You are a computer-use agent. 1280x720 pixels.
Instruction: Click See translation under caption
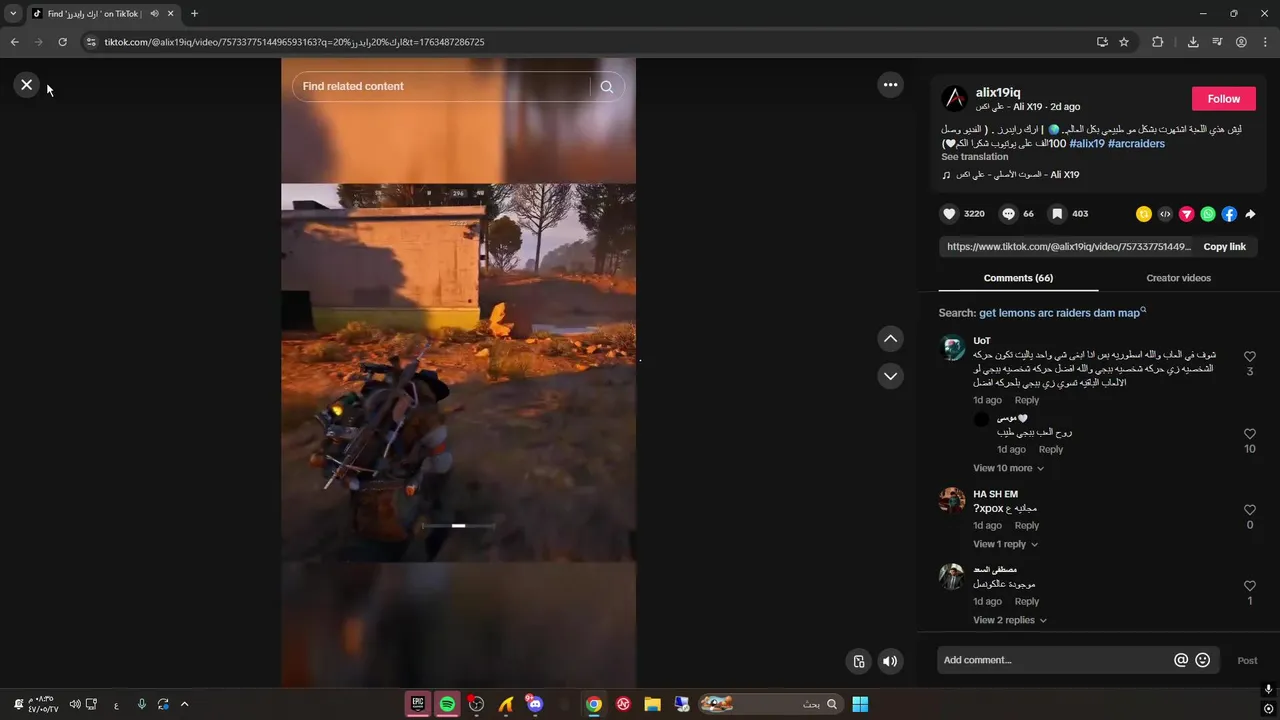tap(974, 157)
